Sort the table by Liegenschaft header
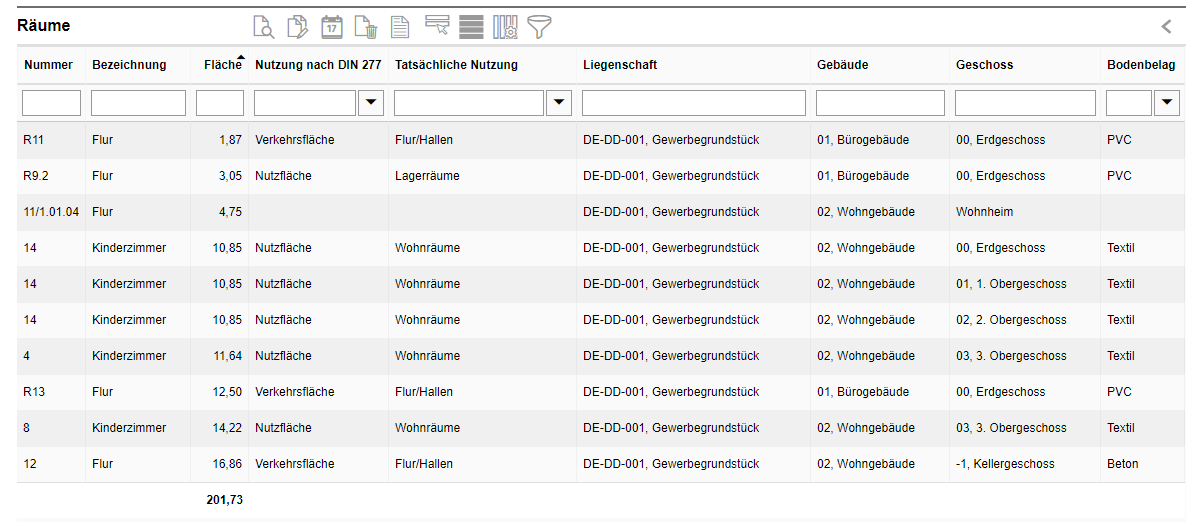Screen dimensions: 1188x522 (x=620, y=65)
